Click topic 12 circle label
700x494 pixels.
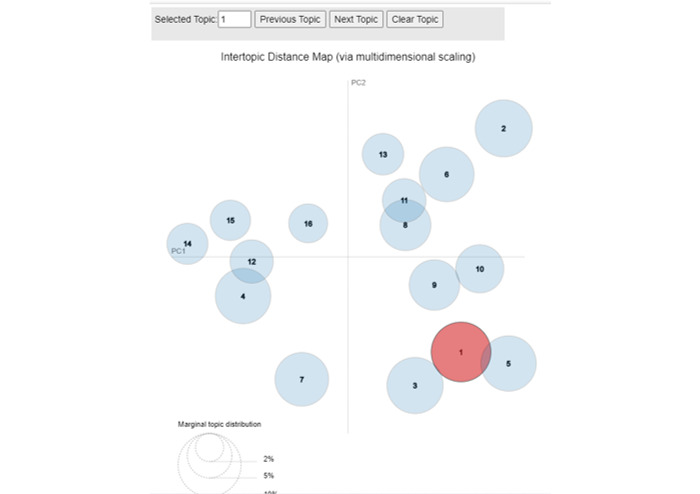(x=252, y=262)
